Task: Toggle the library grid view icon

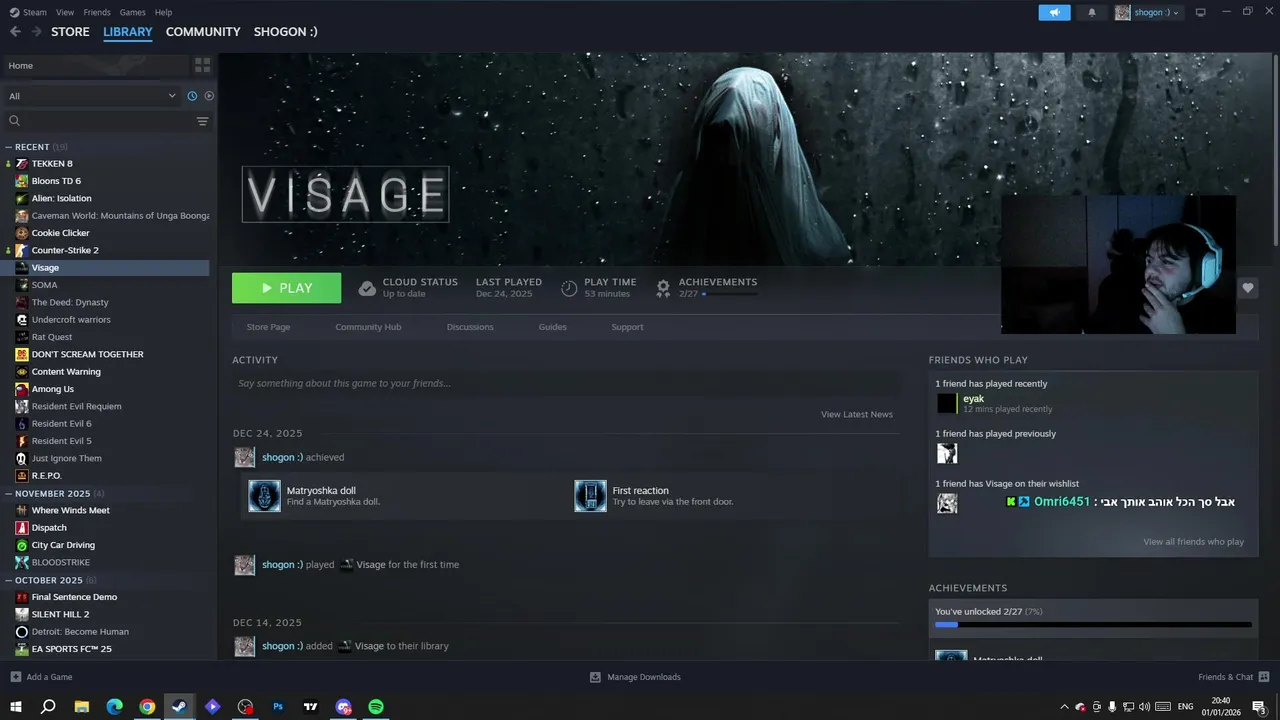Action: click(x=203, y=65)
